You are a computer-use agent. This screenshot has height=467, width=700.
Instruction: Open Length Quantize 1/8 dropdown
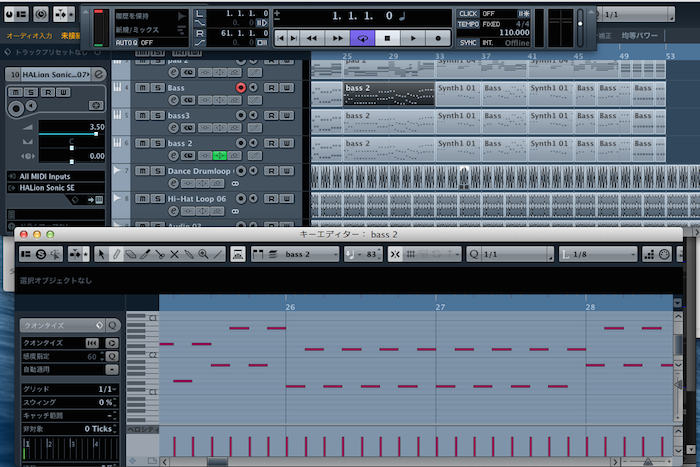pyautogui.click(x=598, y=254)
